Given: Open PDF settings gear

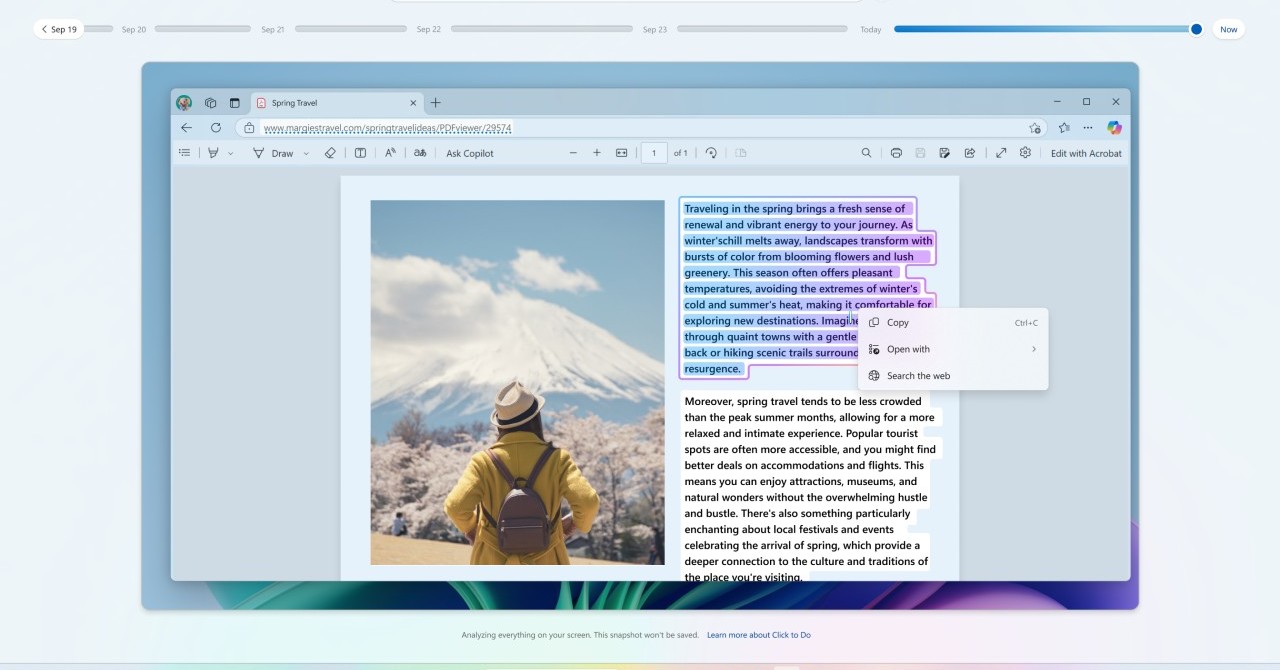Looking at the screenshot, I should pos(1025,153).
